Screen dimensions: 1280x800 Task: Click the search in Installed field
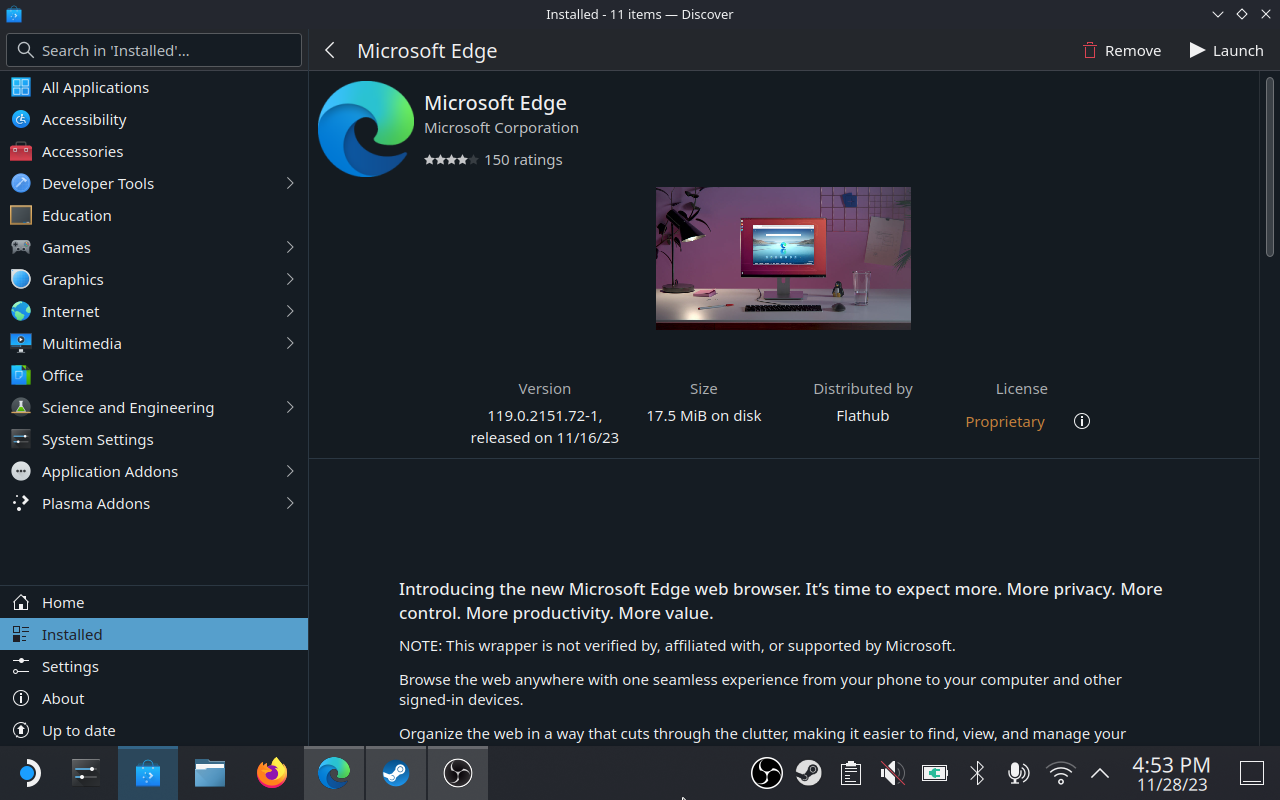click(x=154, y=50)
